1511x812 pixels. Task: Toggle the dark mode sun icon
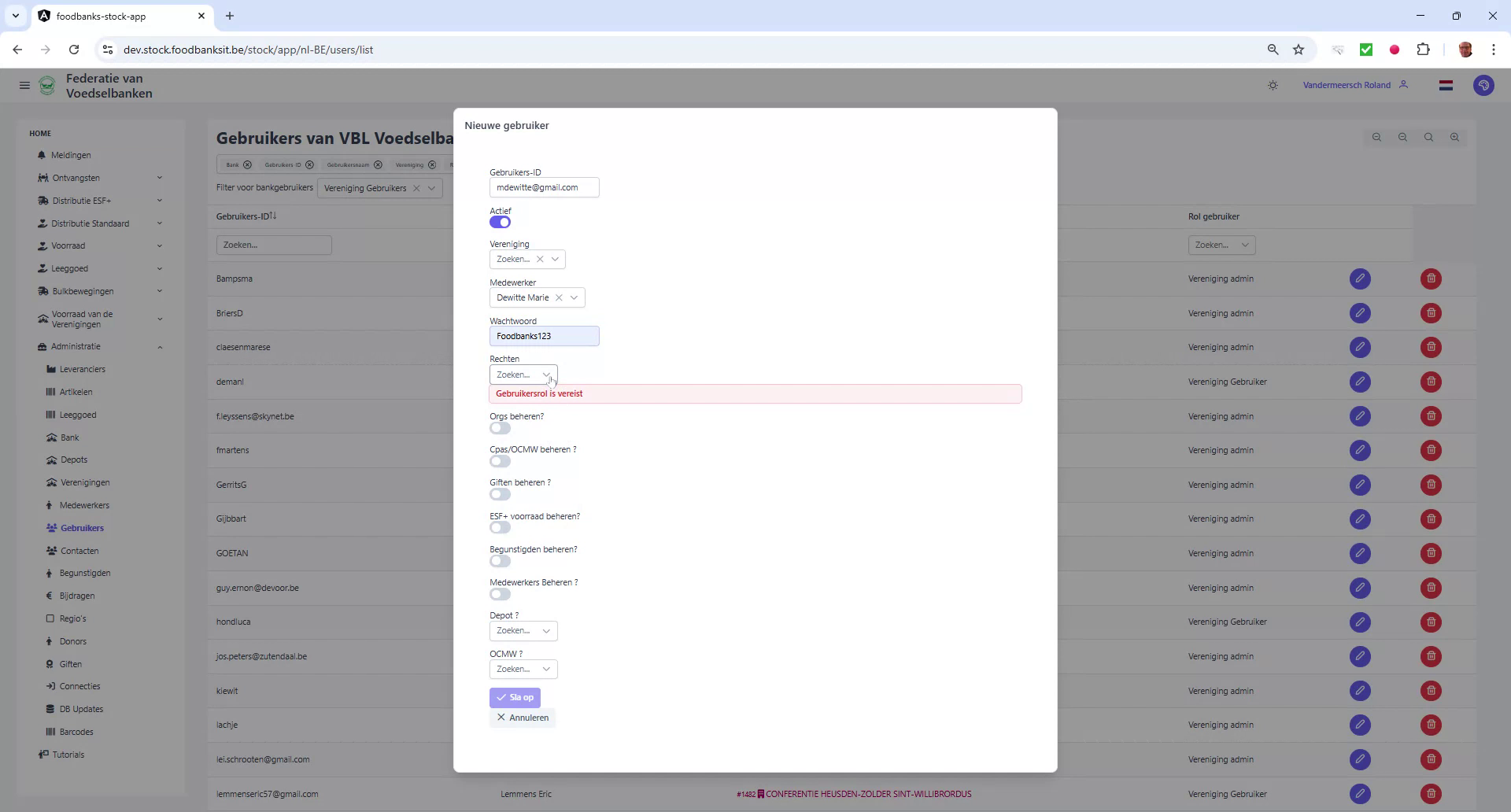click(1273, 85)
